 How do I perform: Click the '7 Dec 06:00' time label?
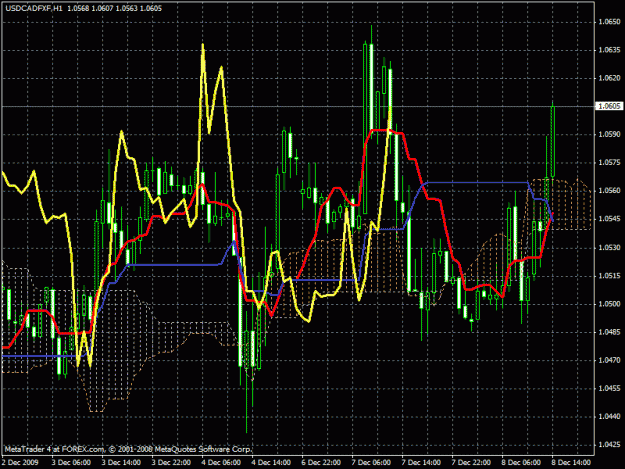pos(371,463)
